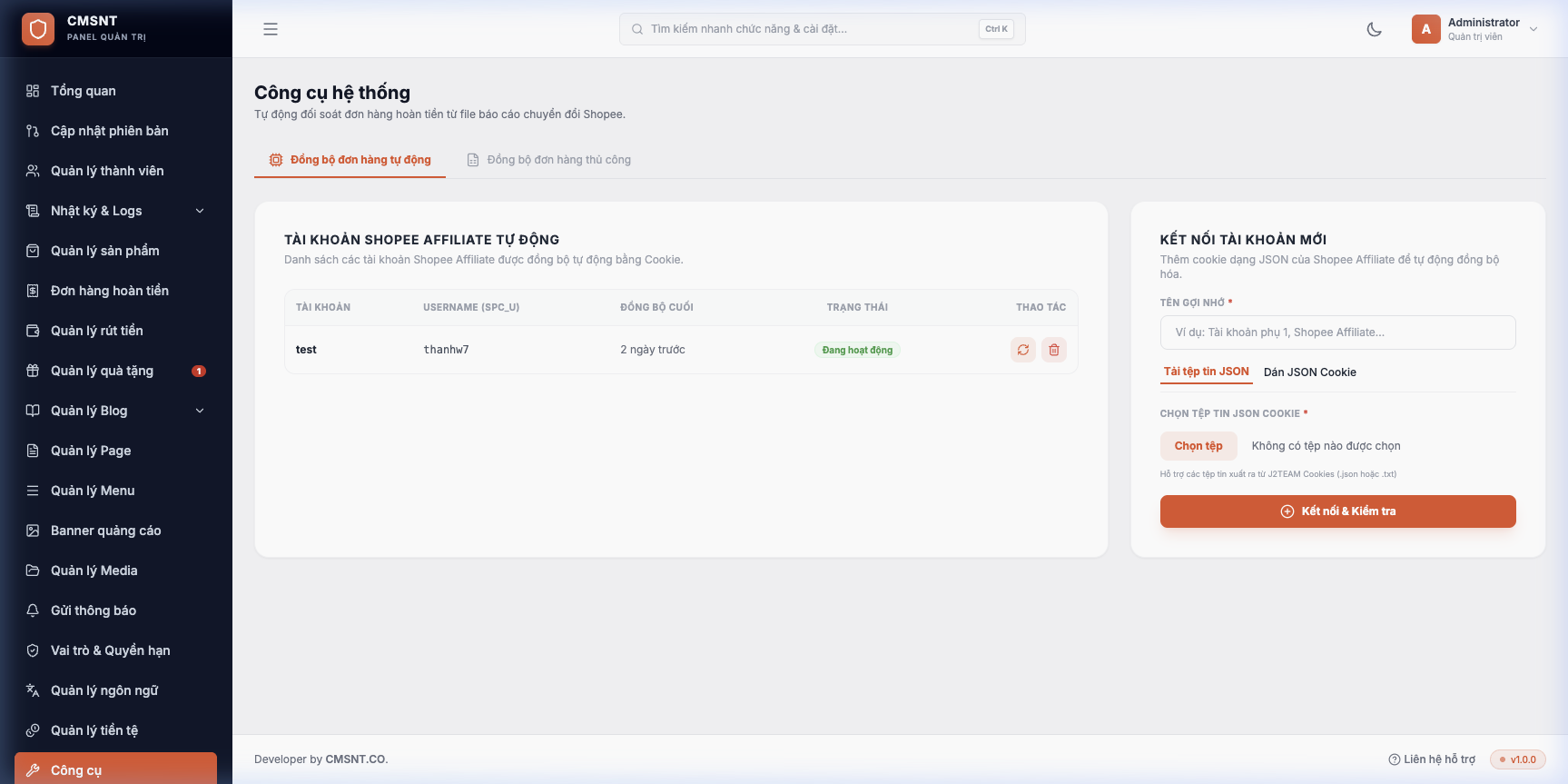Click the CMSNT.CO developer link

(357, 759)
